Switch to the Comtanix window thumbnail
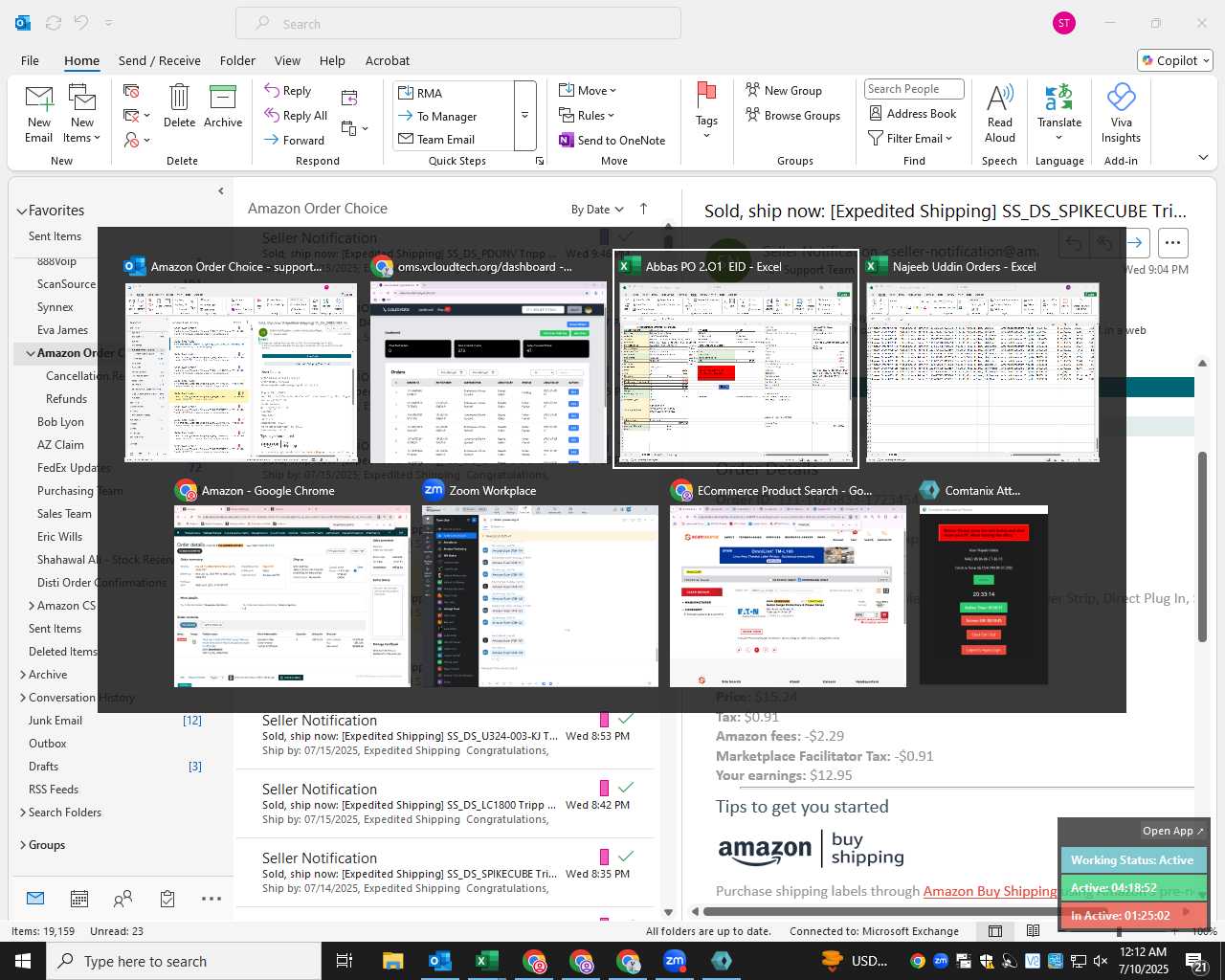Screen dimensions: 1225x980 983,584
